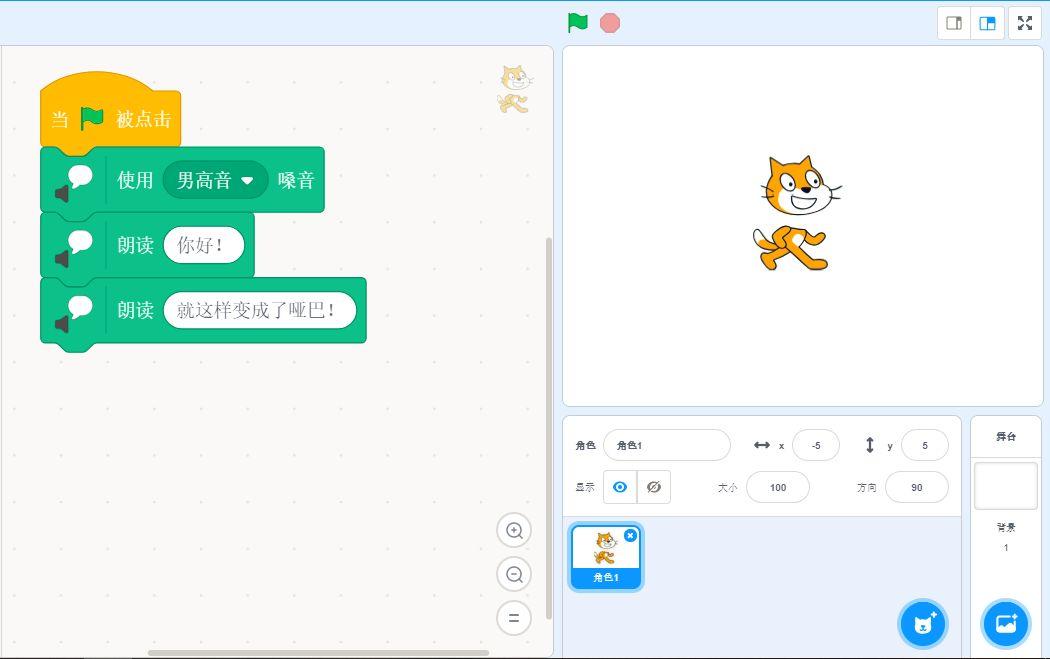Click the 大小 size field 100
The height and width of the screenshot is (659, 1050).
pyautogui.click(x=777, y=488)
